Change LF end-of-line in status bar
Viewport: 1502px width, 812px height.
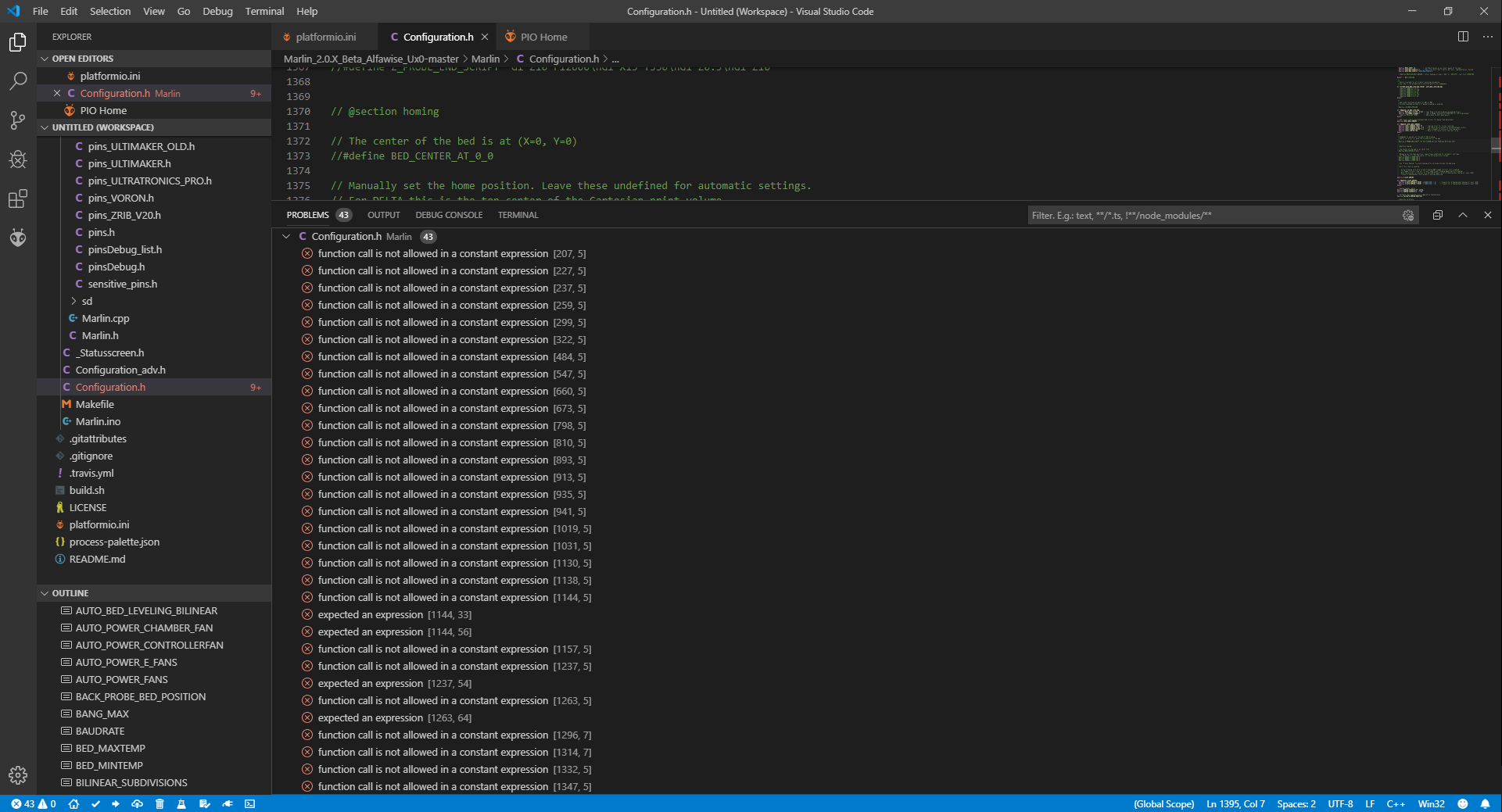click(1370, 804)
